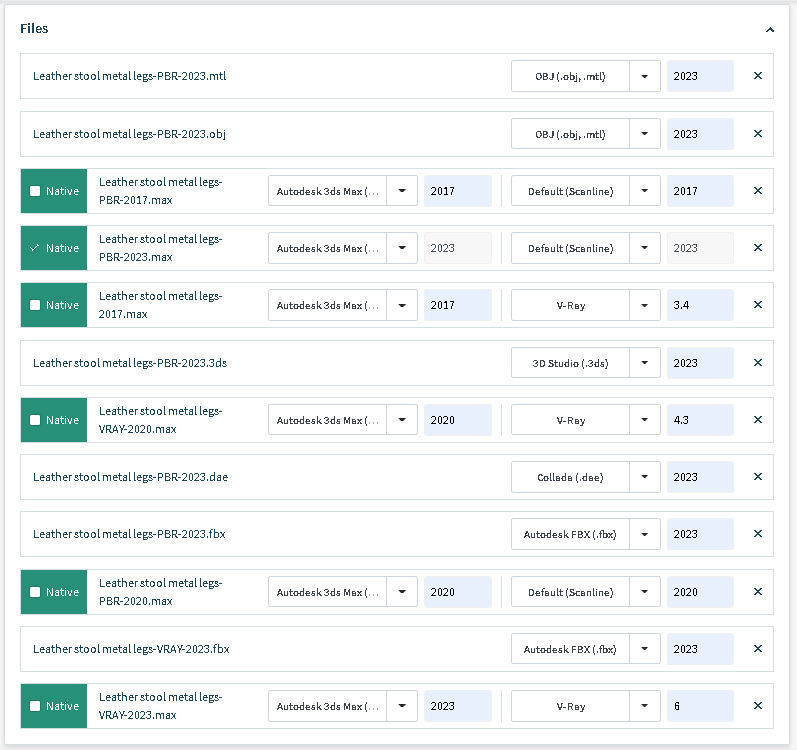Delete the VRAY-2020.max file entry
This screenshot has width=797, height=750.
pos(757,420)
